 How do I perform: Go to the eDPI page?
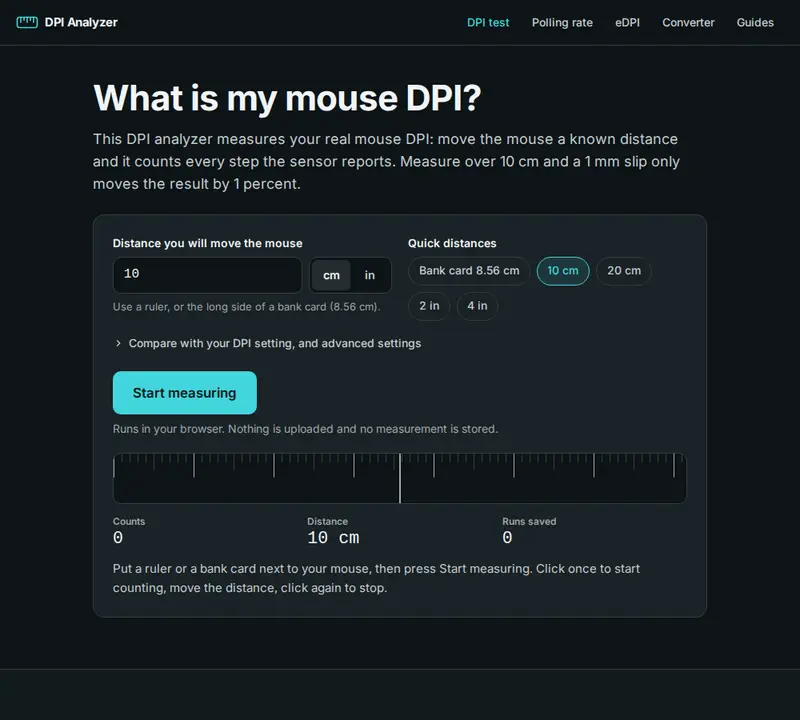coord(627,22)
